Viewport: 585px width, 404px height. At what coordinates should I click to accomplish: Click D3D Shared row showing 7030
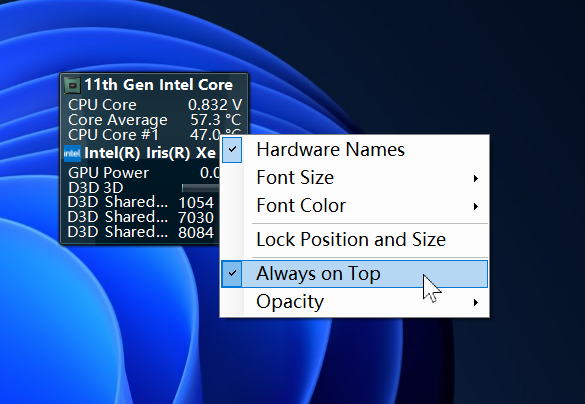[x=142, y=217]
